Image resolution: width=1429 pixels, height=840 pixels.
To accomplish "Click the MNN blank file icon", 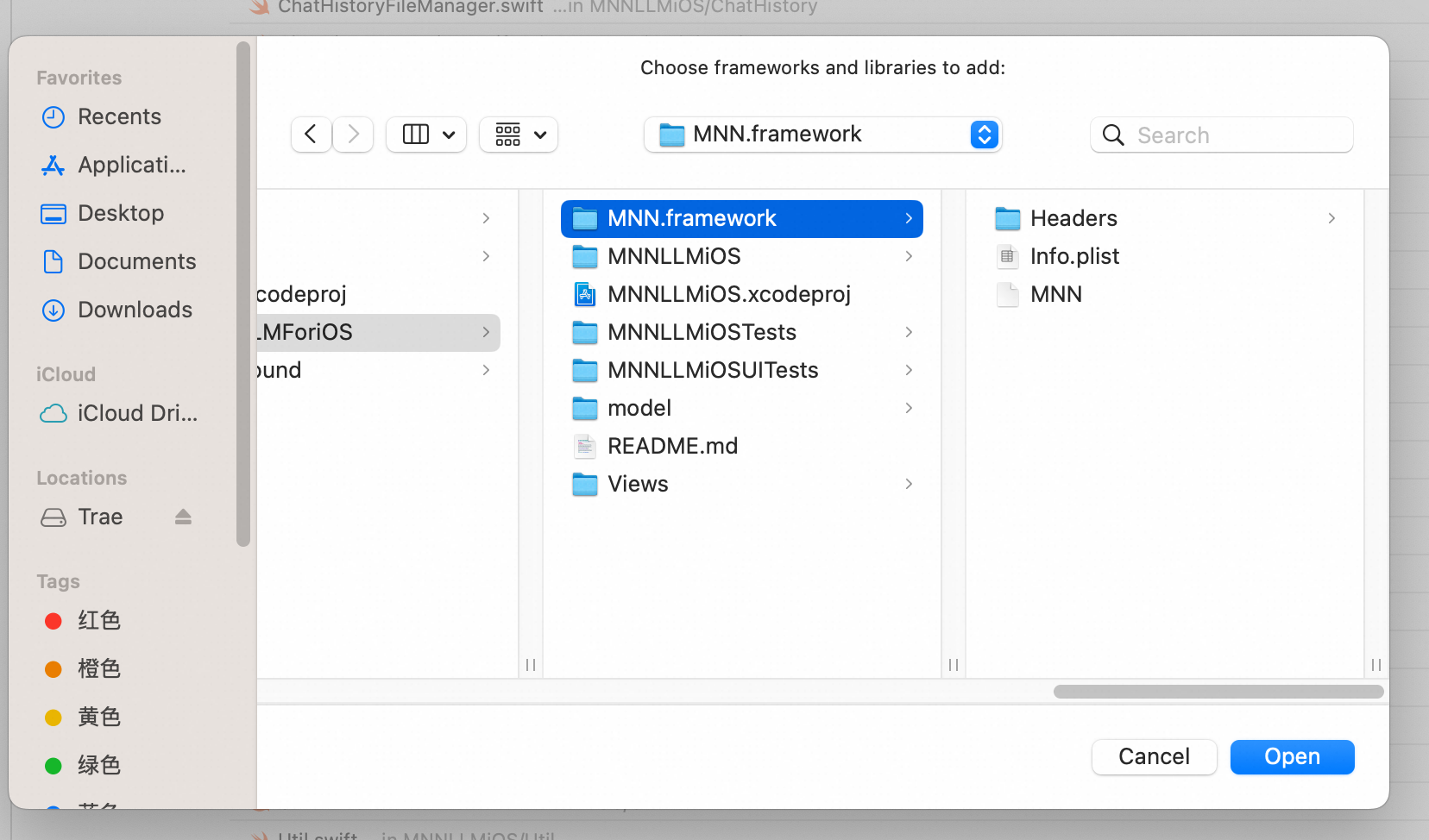I will [1007, 294].
